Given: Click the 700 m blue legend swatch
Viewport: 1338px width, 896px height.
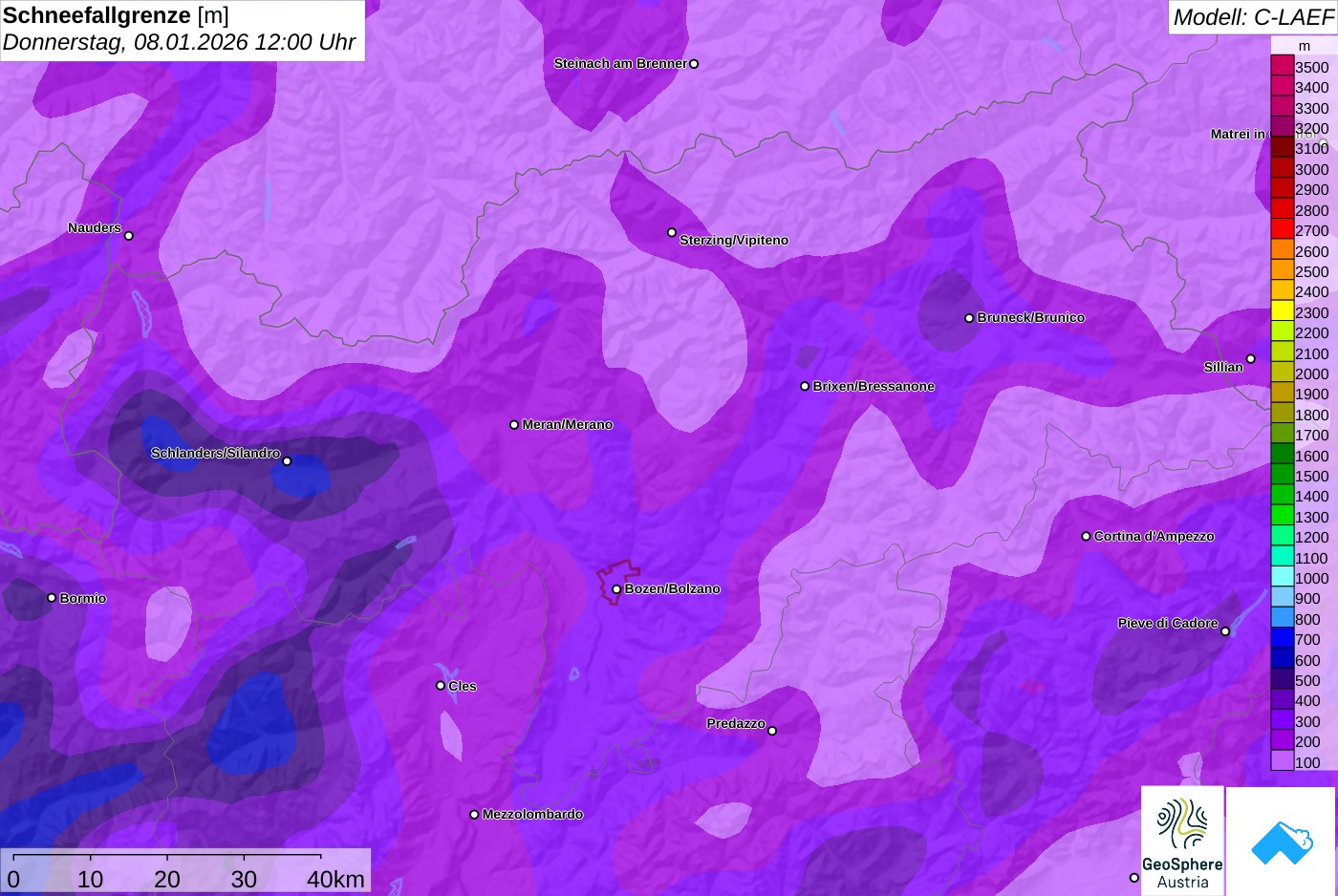Looking at the screenshot, I should point(1282,638).
